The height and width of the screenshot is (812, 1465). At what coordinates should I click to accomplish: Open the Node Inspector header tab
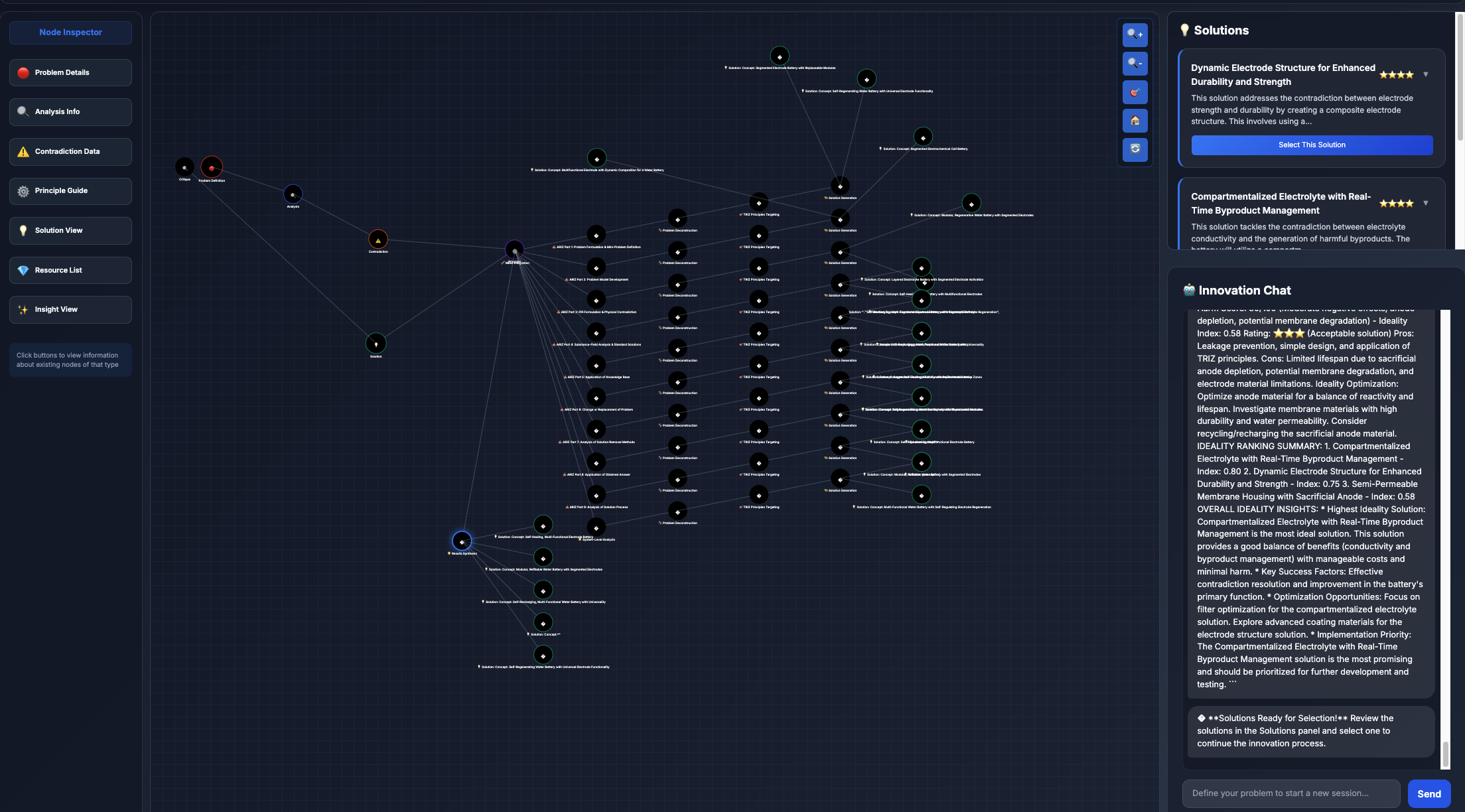click(70, 33)
